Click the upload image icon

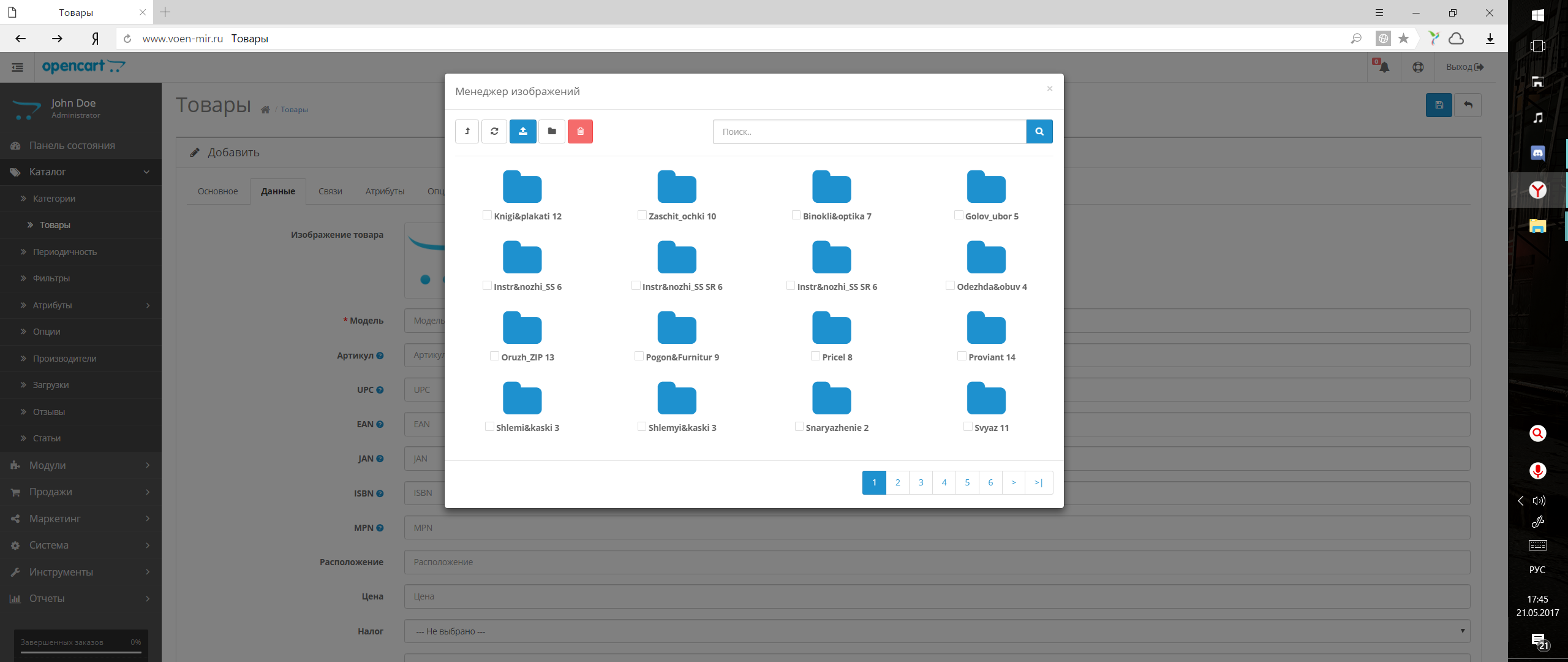click(x=523, y=131)
